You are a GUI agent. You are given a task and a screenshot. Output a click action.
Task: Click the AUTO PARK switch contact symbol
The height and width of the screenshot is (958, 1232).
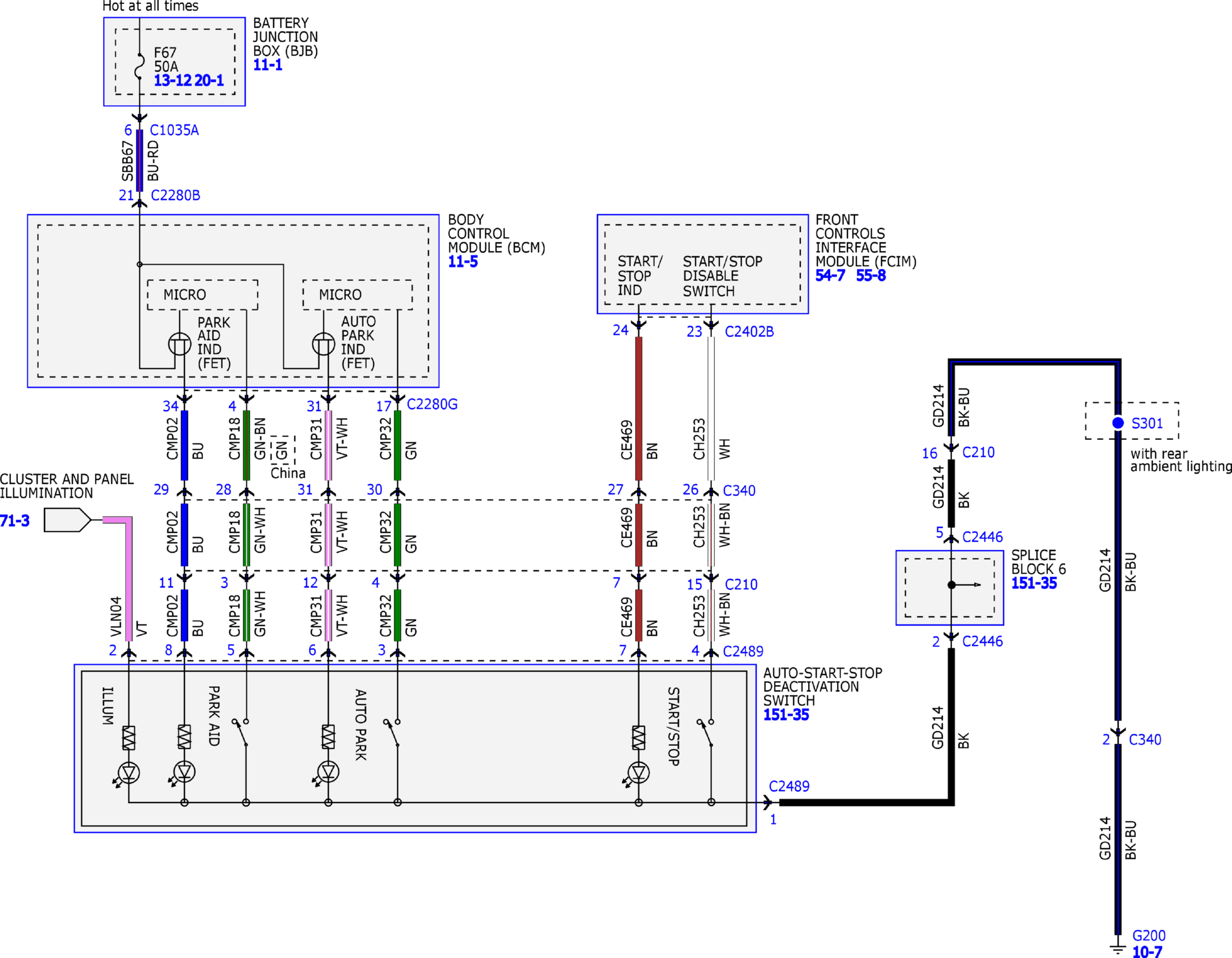[392, 733]
